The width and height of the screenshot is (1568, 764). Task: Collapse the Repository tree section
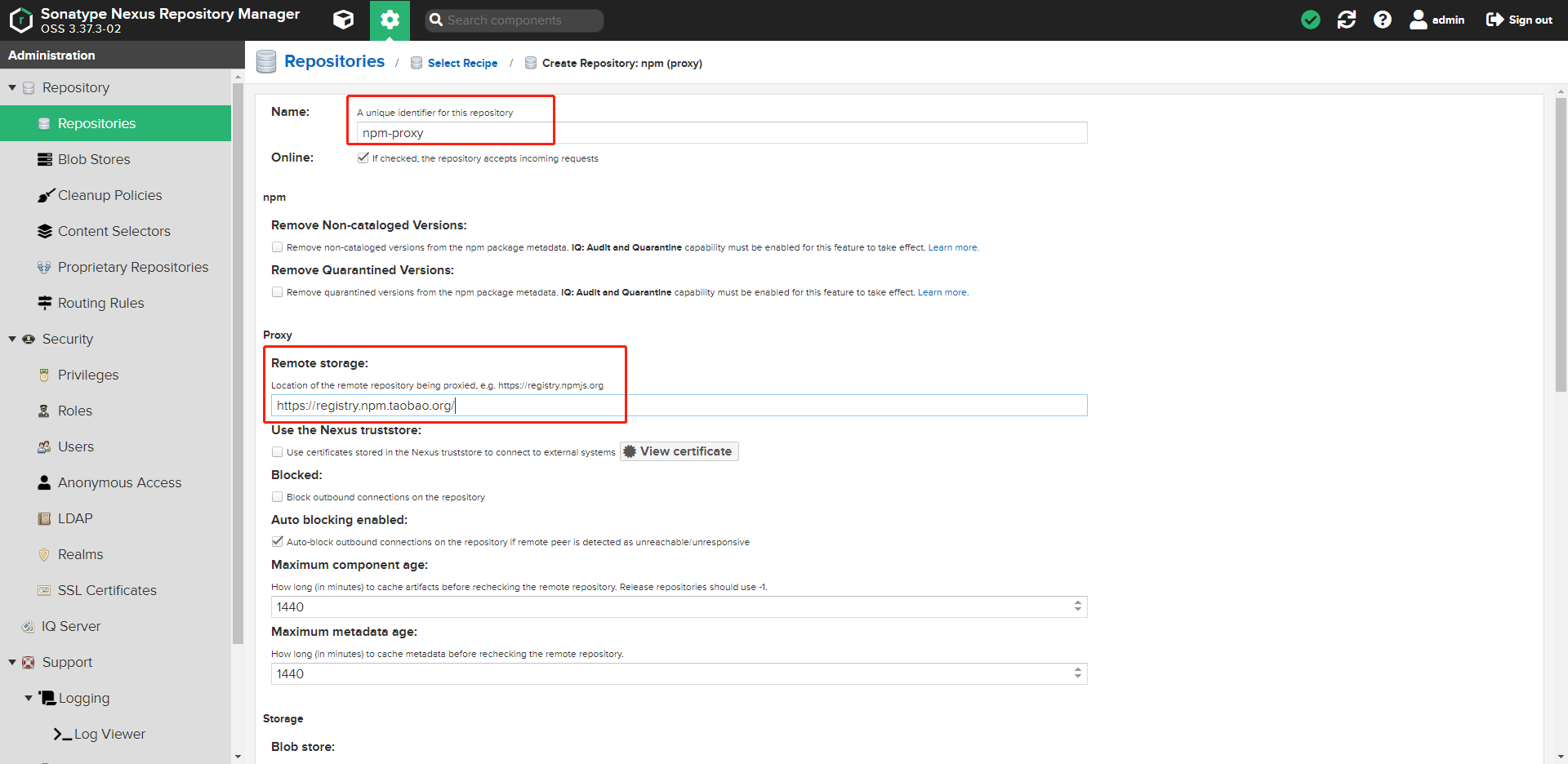click(12, 87)
